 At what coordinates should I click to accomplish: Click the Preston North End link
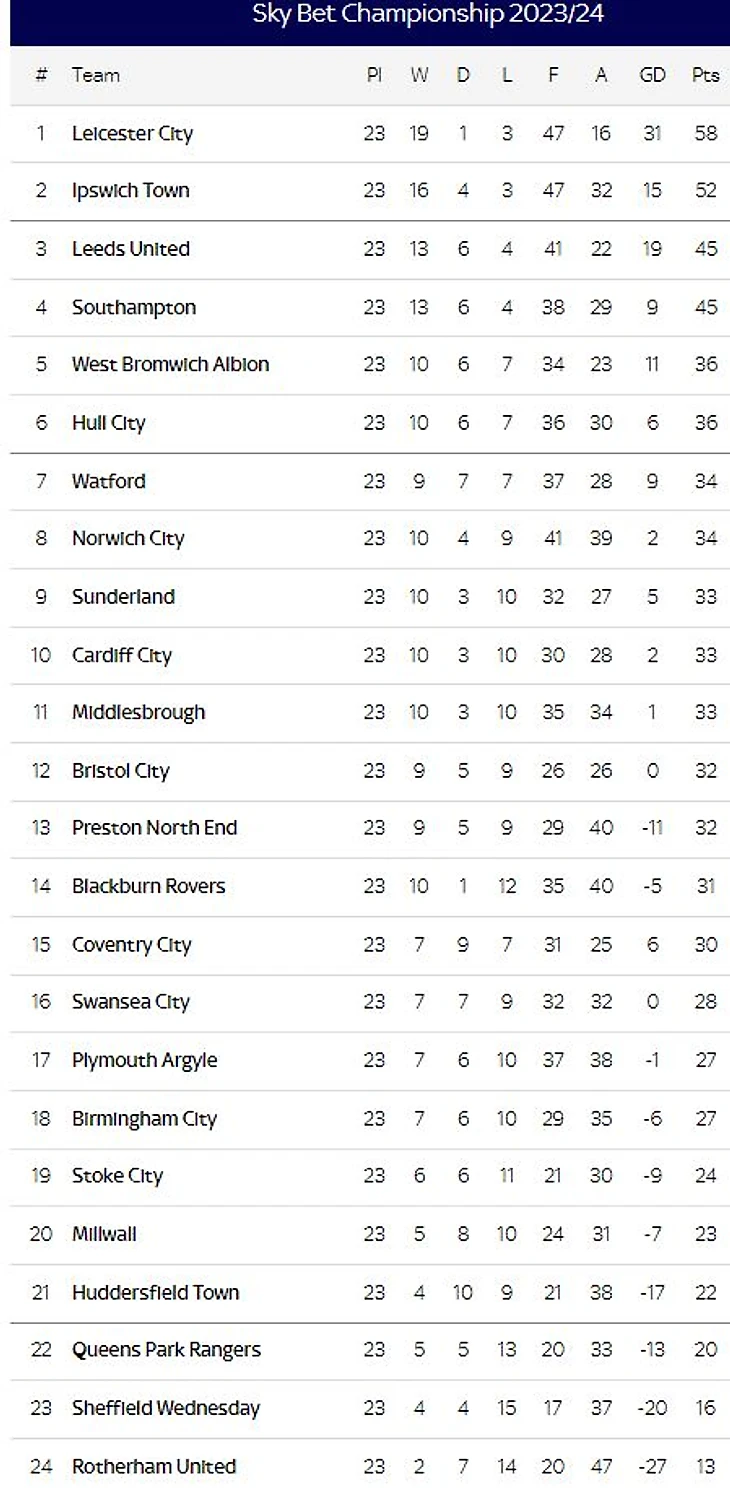[x=154, y=827]
